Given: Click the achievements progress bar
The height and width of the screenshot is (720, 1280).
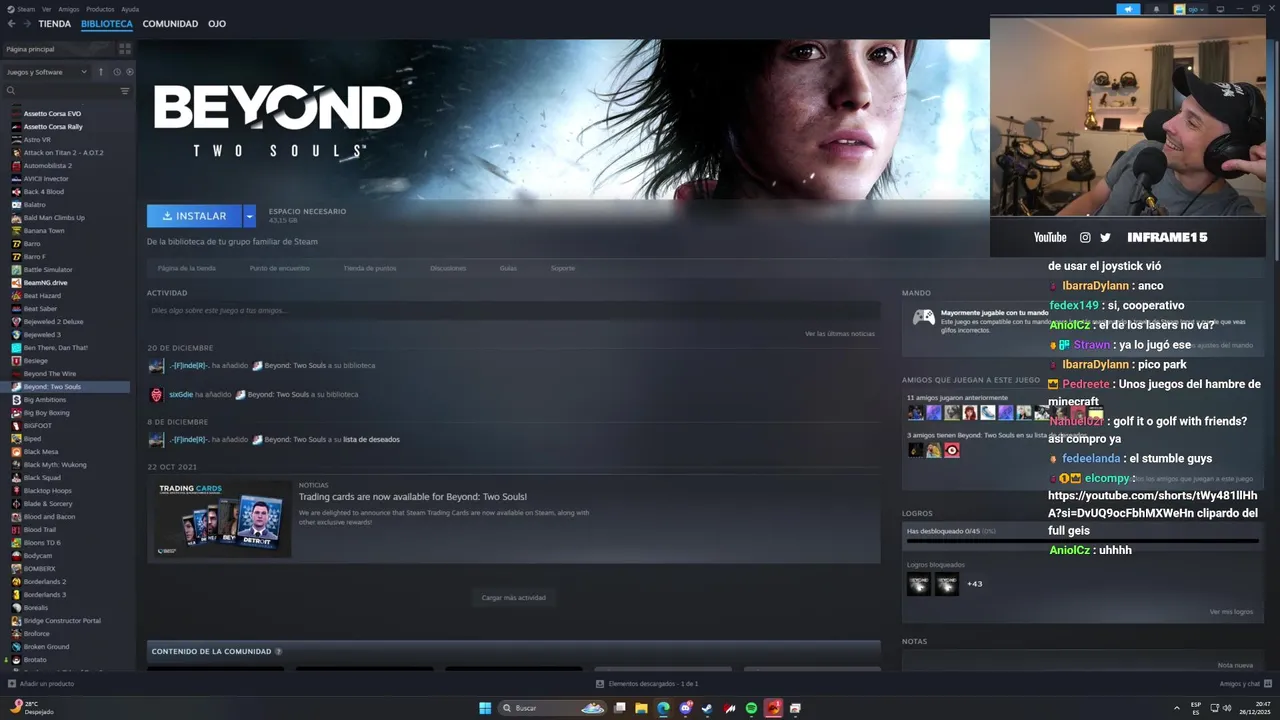Looking at the screenshot, I should pos(1083,541).
